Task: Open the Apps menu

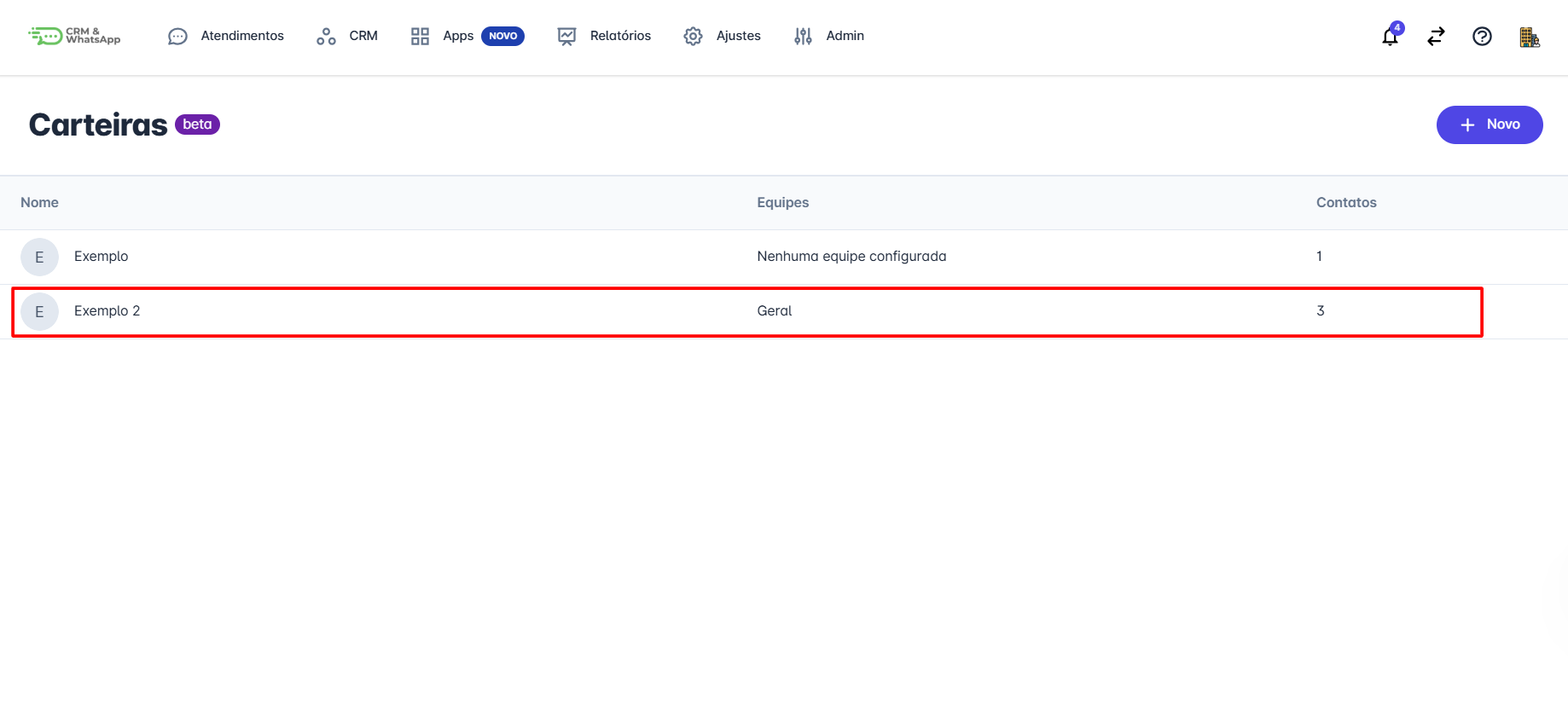Action: click(458, 36)
